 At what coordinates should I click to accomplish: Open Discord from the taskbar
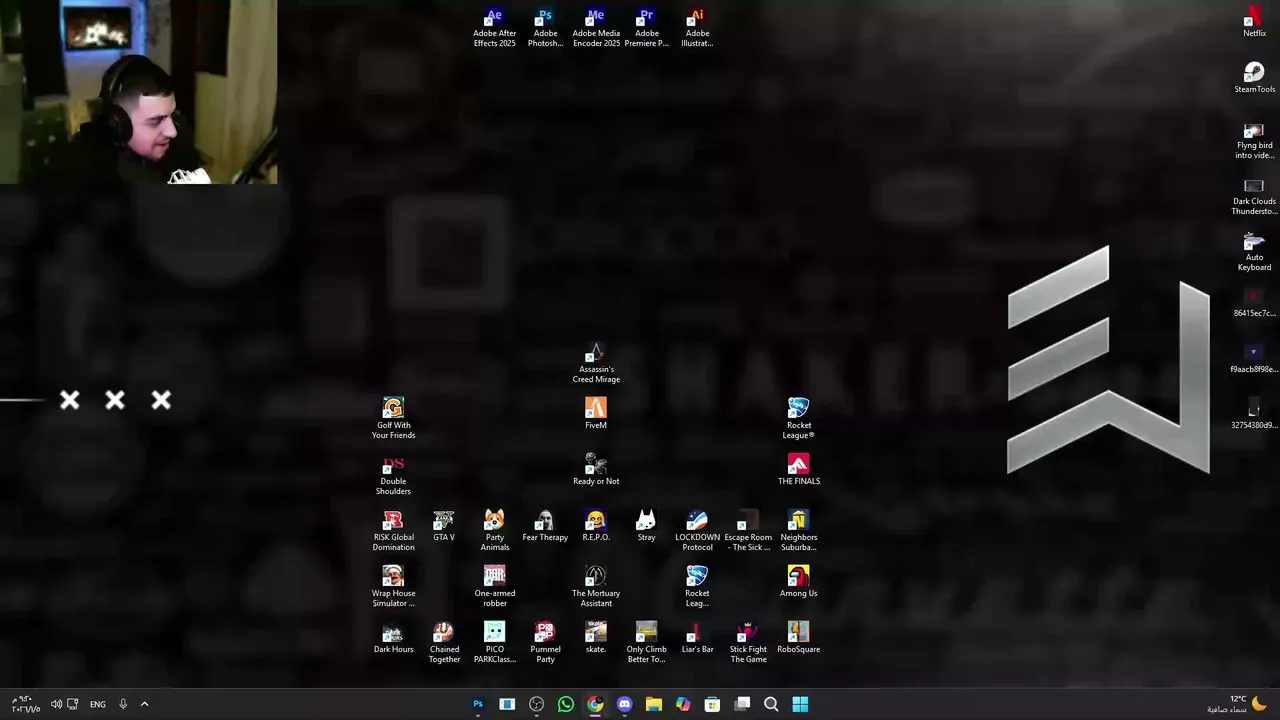[x=625, y=704]
